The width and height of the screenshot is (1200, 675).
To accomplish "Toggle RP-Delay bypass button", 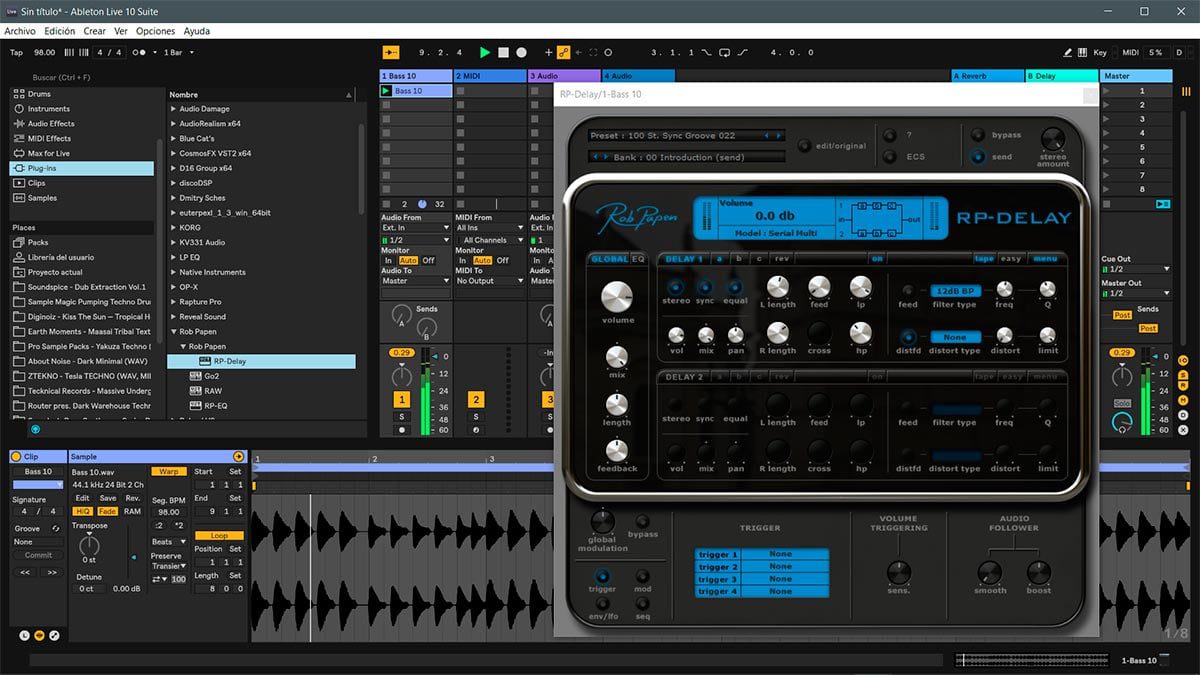I will pyautogui.click(x=976, y=133).
